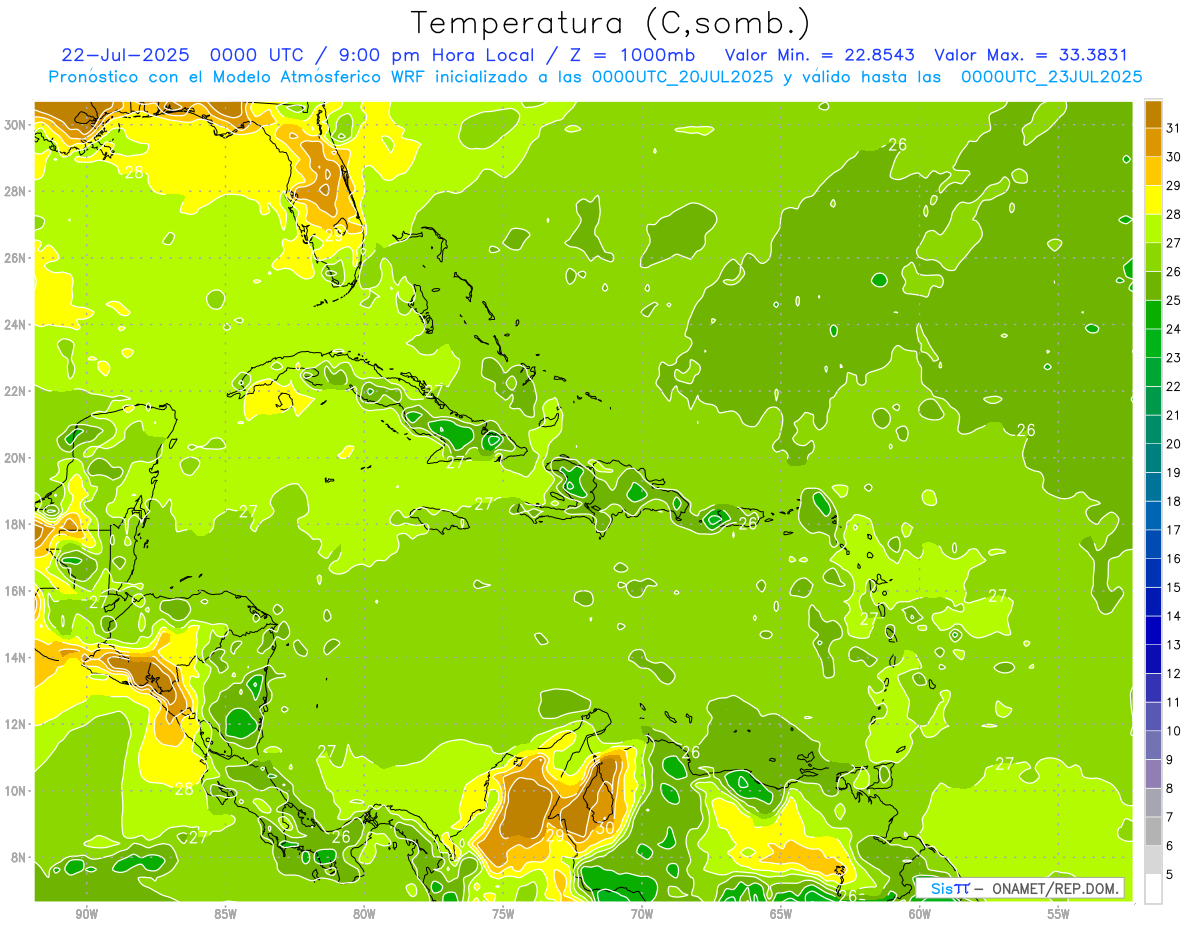Click the '20N' latitude axis label

16,458
